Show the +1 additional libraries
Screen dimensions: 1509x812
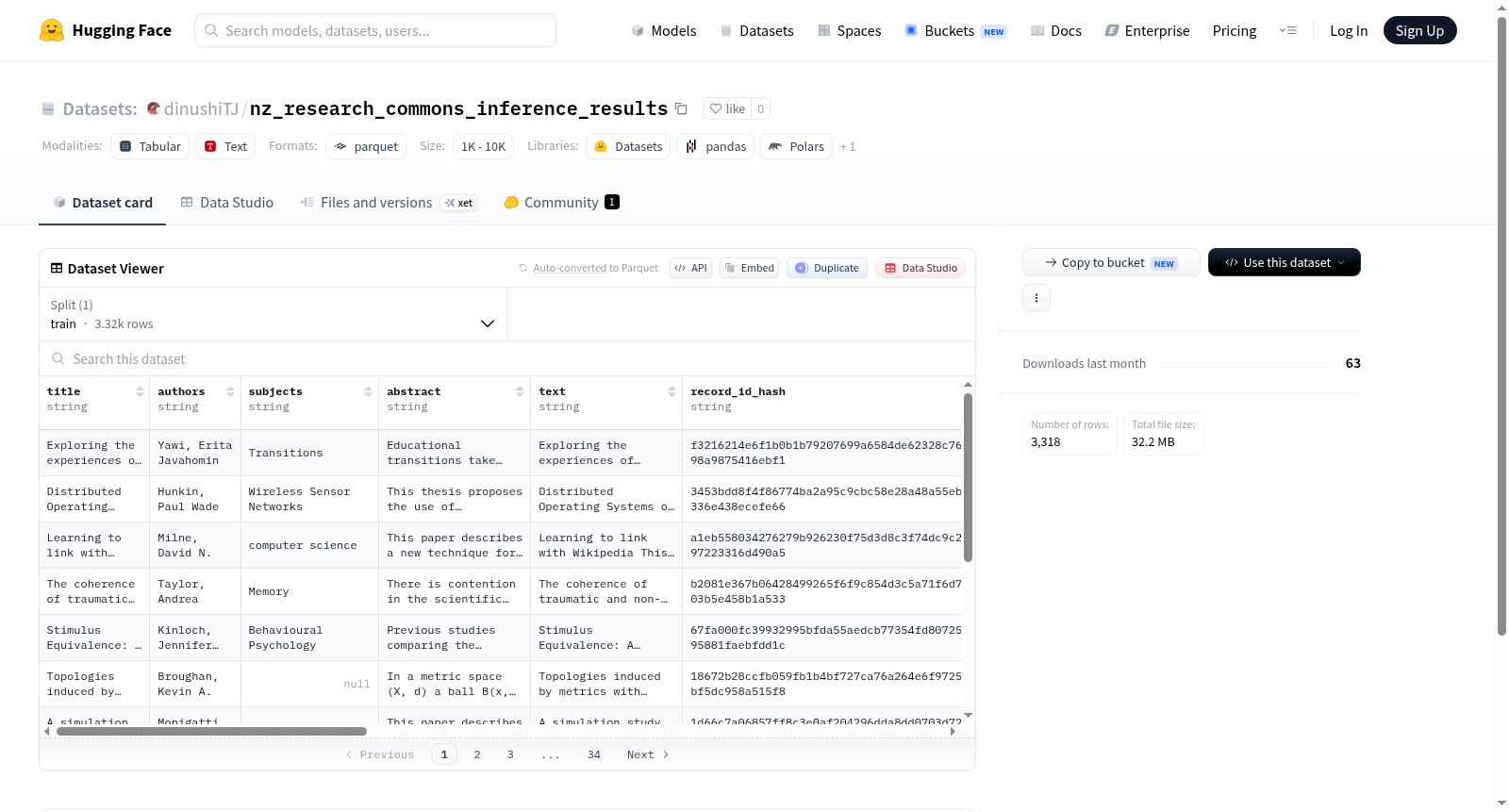848,146
